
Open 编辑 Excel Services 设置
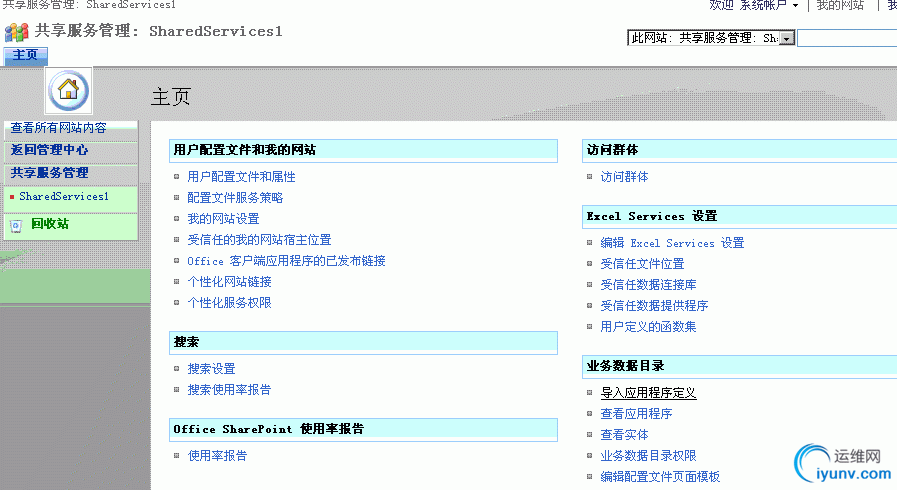point(672,243)
